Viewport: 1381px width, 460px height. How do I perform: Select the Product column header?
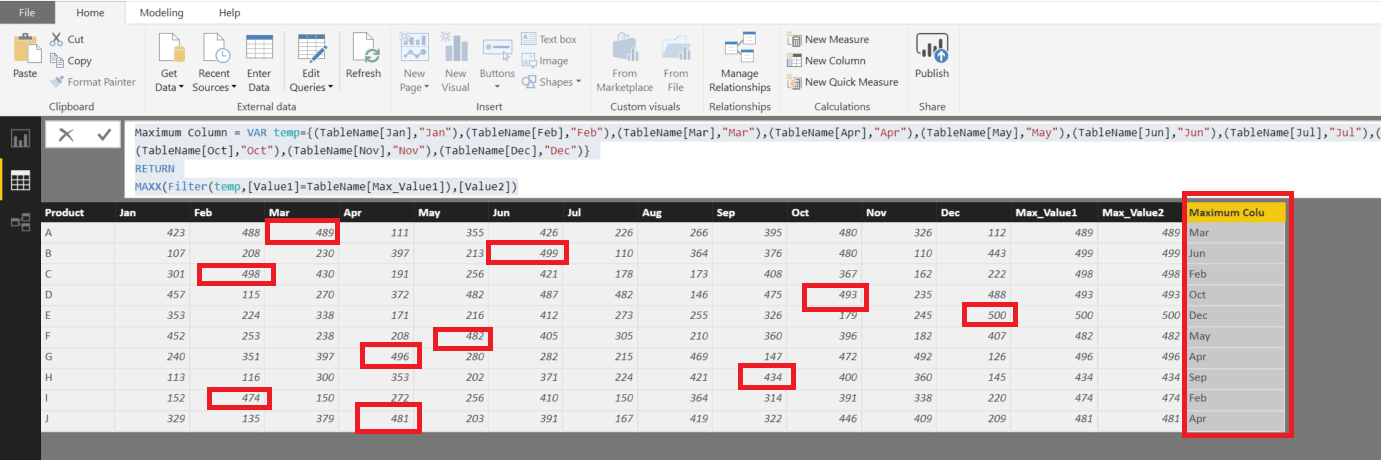point(78,212)
